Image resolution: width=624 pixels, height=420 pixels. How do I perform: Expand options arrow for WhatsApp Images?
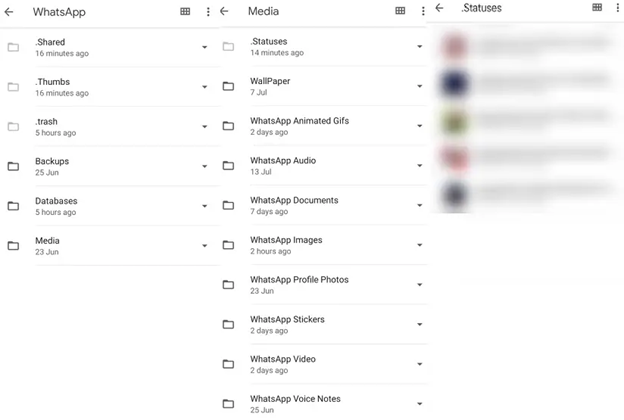pos(419,245)
